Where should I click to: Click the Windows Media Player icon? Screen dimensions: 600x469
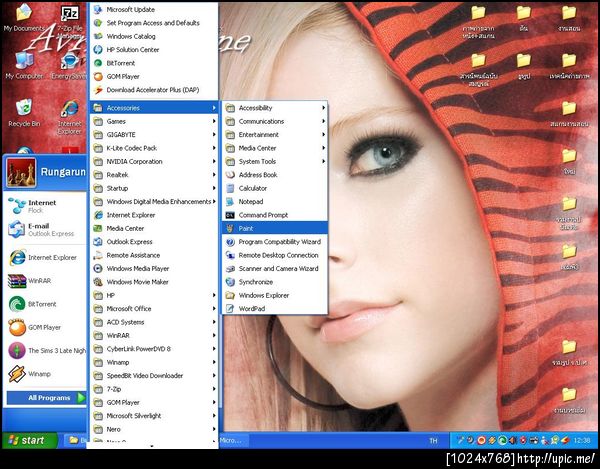click(98, 269)
